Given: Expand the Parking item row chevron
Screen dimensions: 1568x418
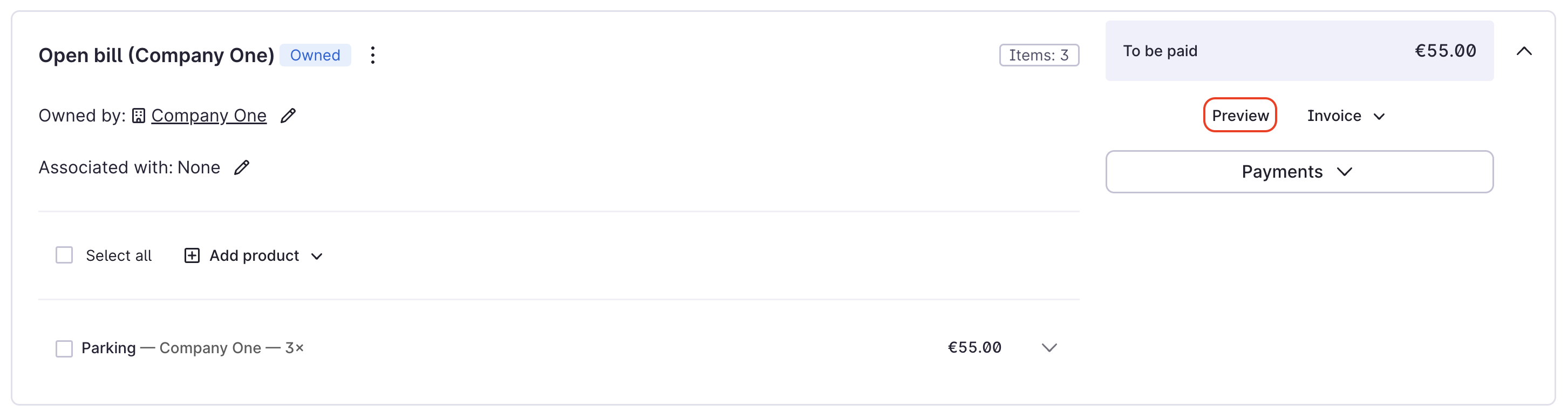Looking at the screenshot, I should pyautogui.click(x=1048, y=348).
